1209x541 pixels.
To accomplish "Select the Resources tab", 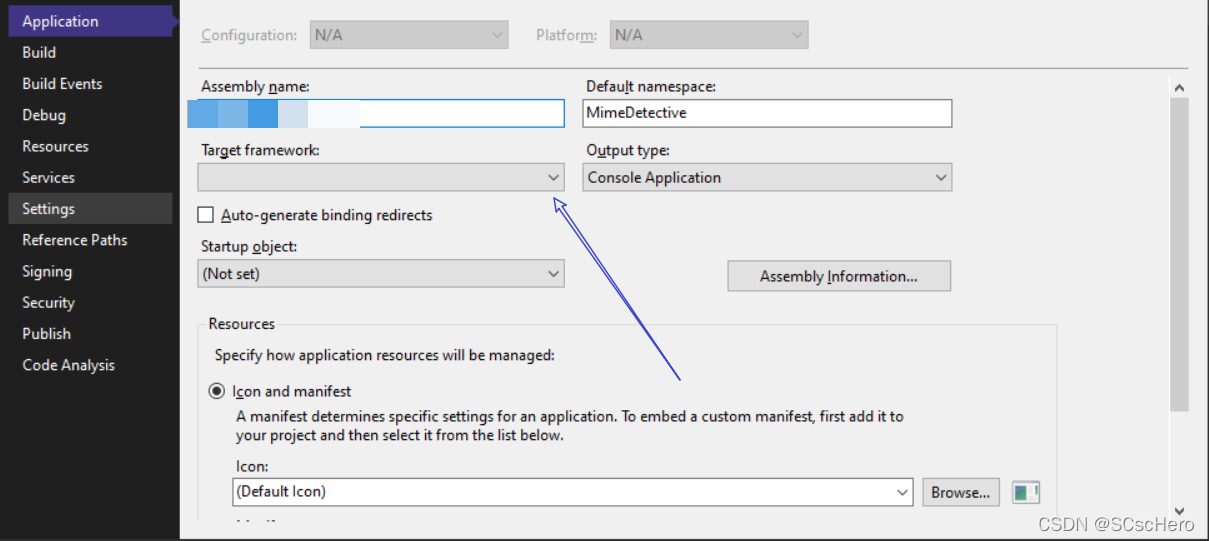I will pos(55,146).
